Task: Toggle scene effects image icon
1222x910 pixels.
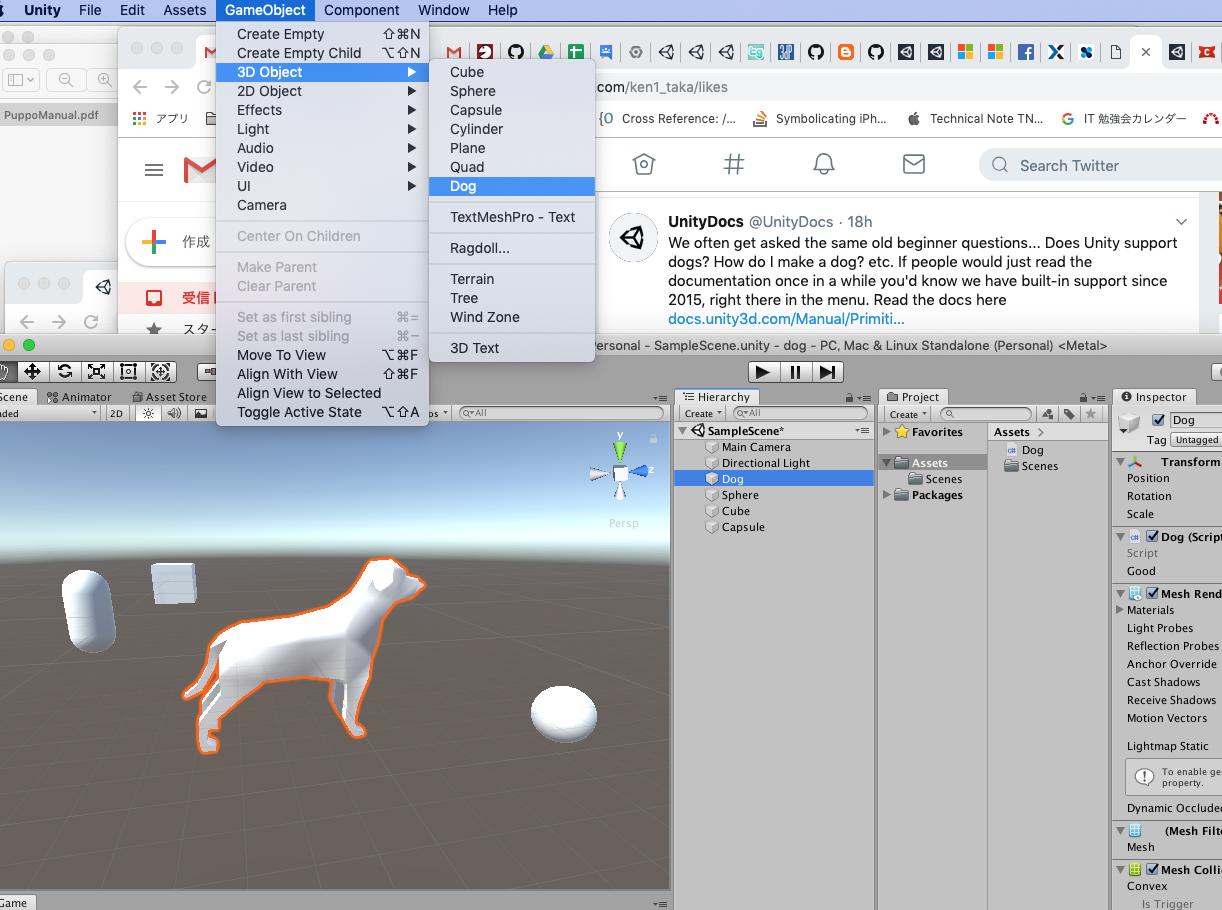Action: [x=201, y=413]
